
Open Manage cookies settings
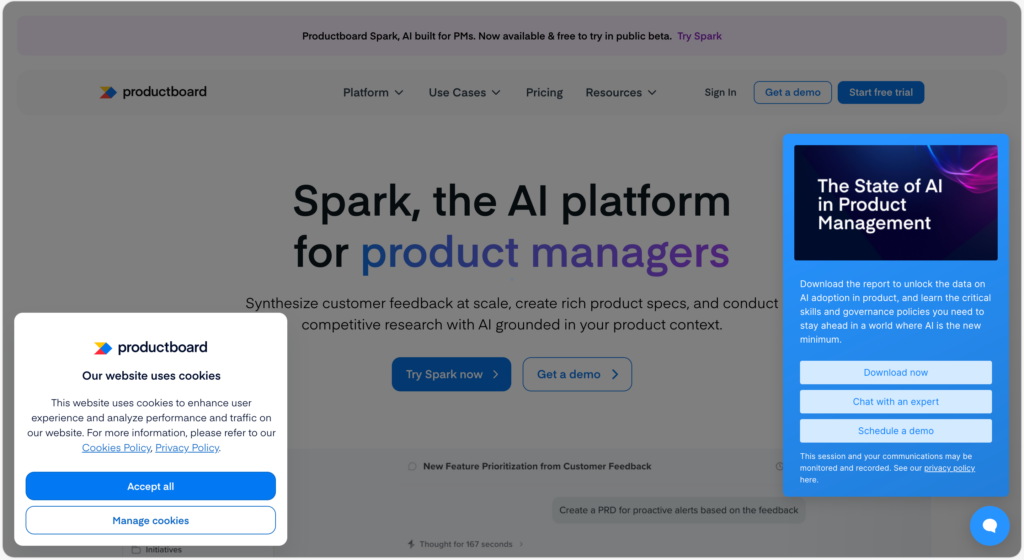point(150,520)
